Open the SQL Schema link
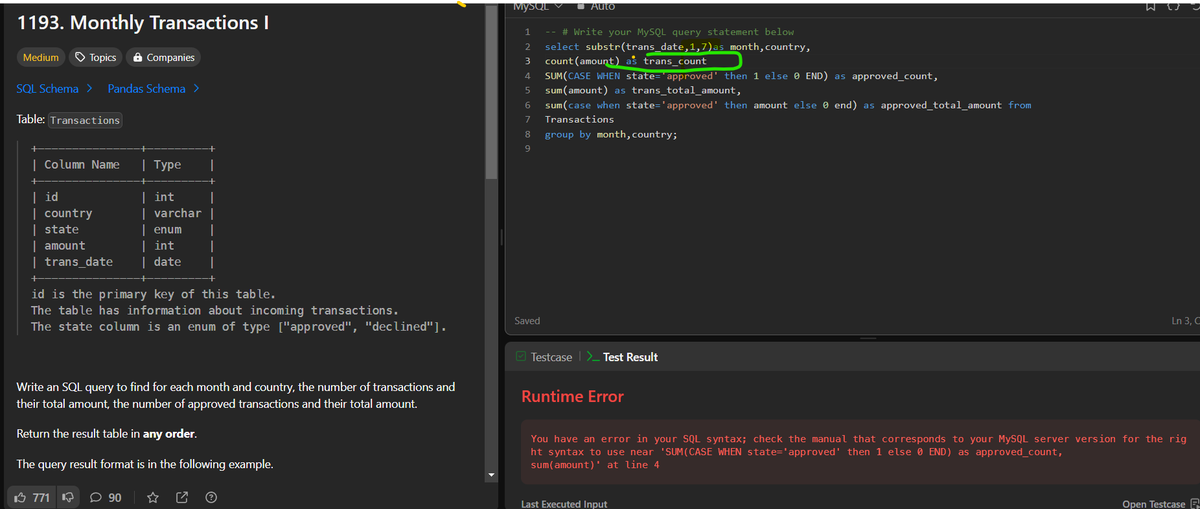 pyautogui.click(x=53, y=89)
